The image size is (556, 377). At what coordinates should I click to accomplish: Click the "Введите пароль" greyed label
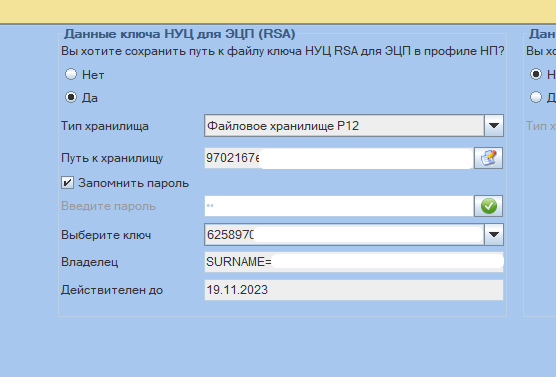click(x=108, y=206)
